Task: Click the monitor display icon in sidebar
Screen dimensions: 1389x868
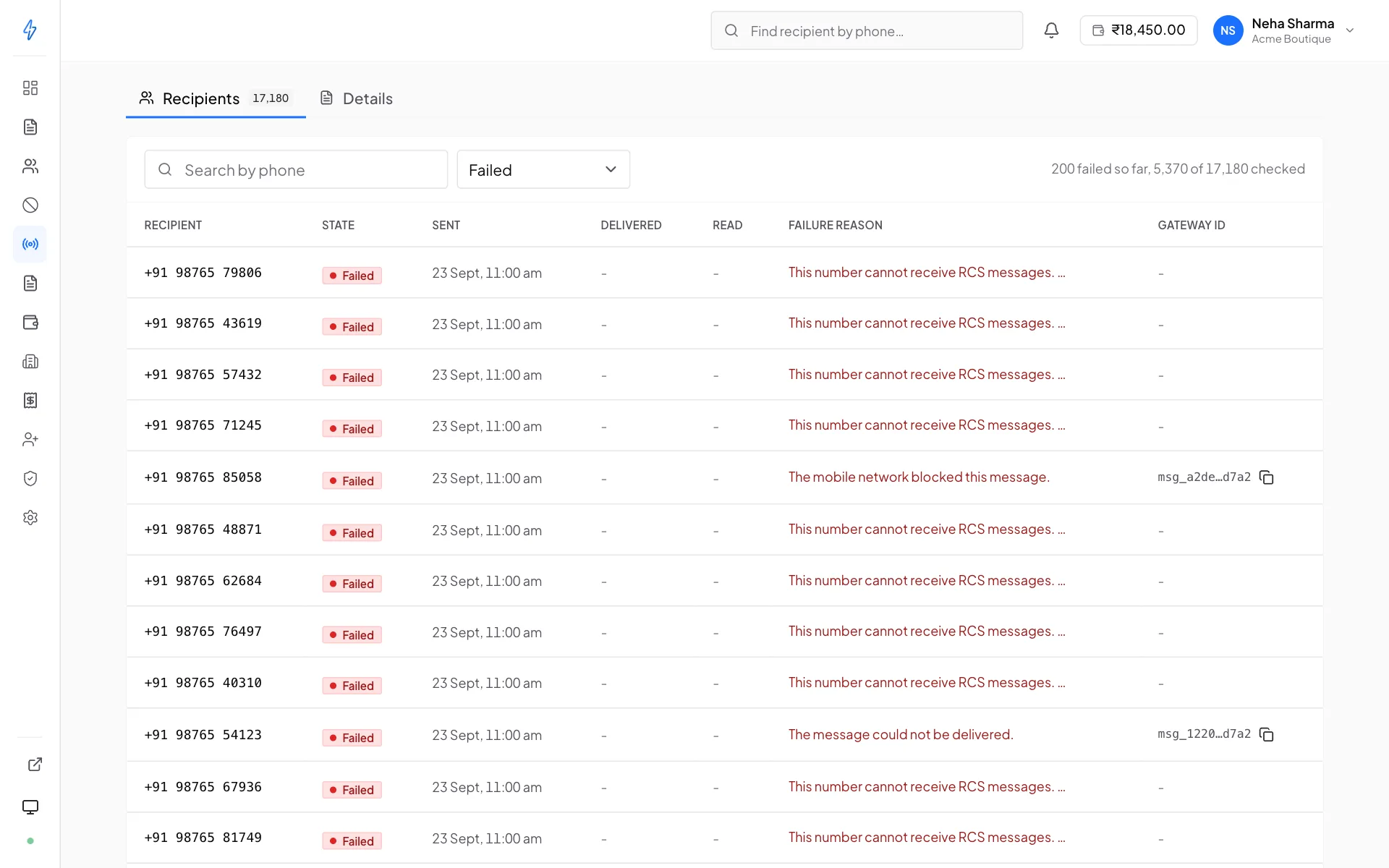Action: click(30, 807)
